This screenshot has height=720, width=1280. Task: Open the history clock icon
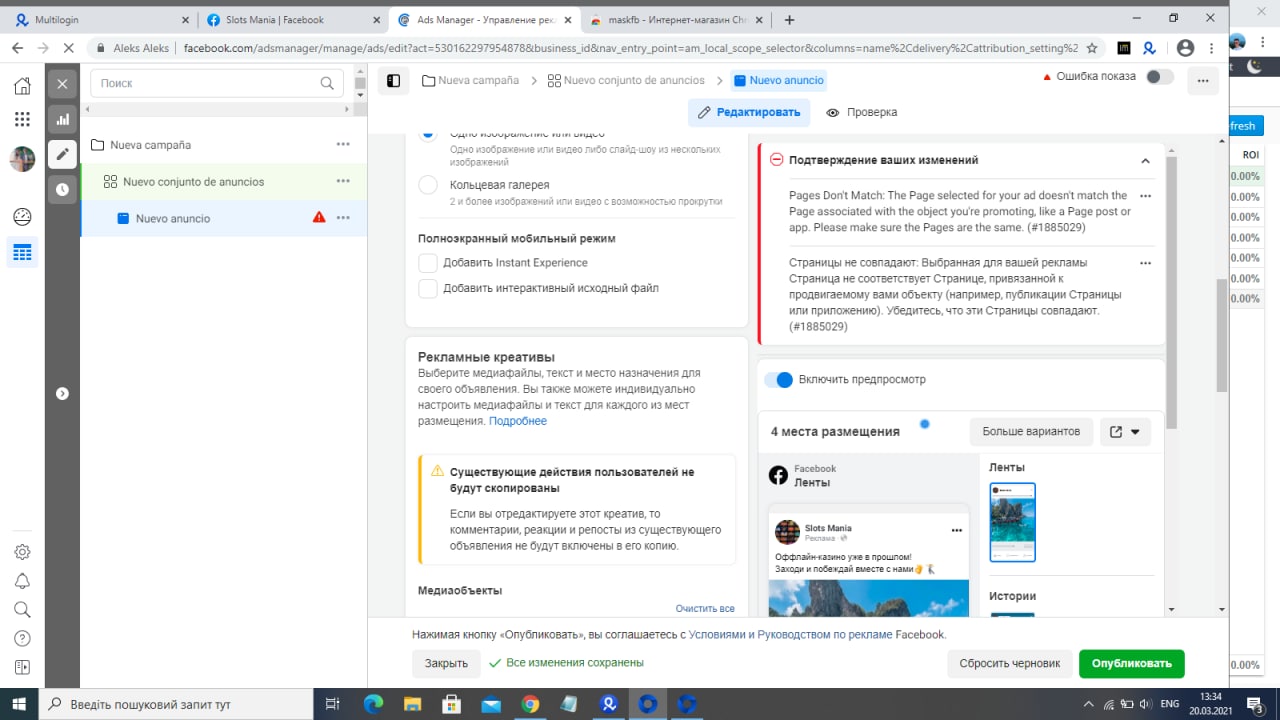(62, 189)
